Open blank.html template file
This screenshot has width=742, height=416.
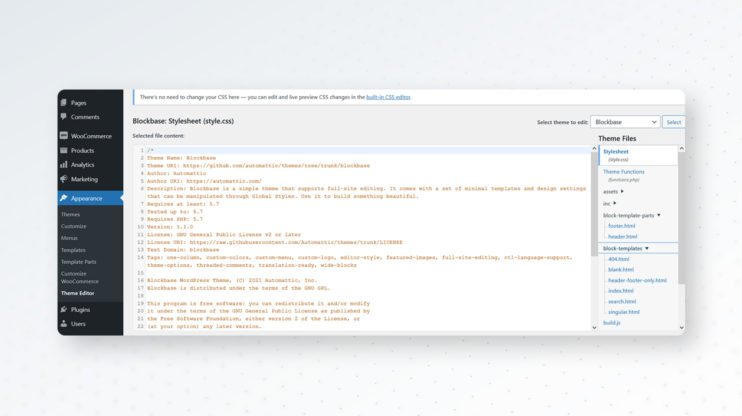point(620,269)
